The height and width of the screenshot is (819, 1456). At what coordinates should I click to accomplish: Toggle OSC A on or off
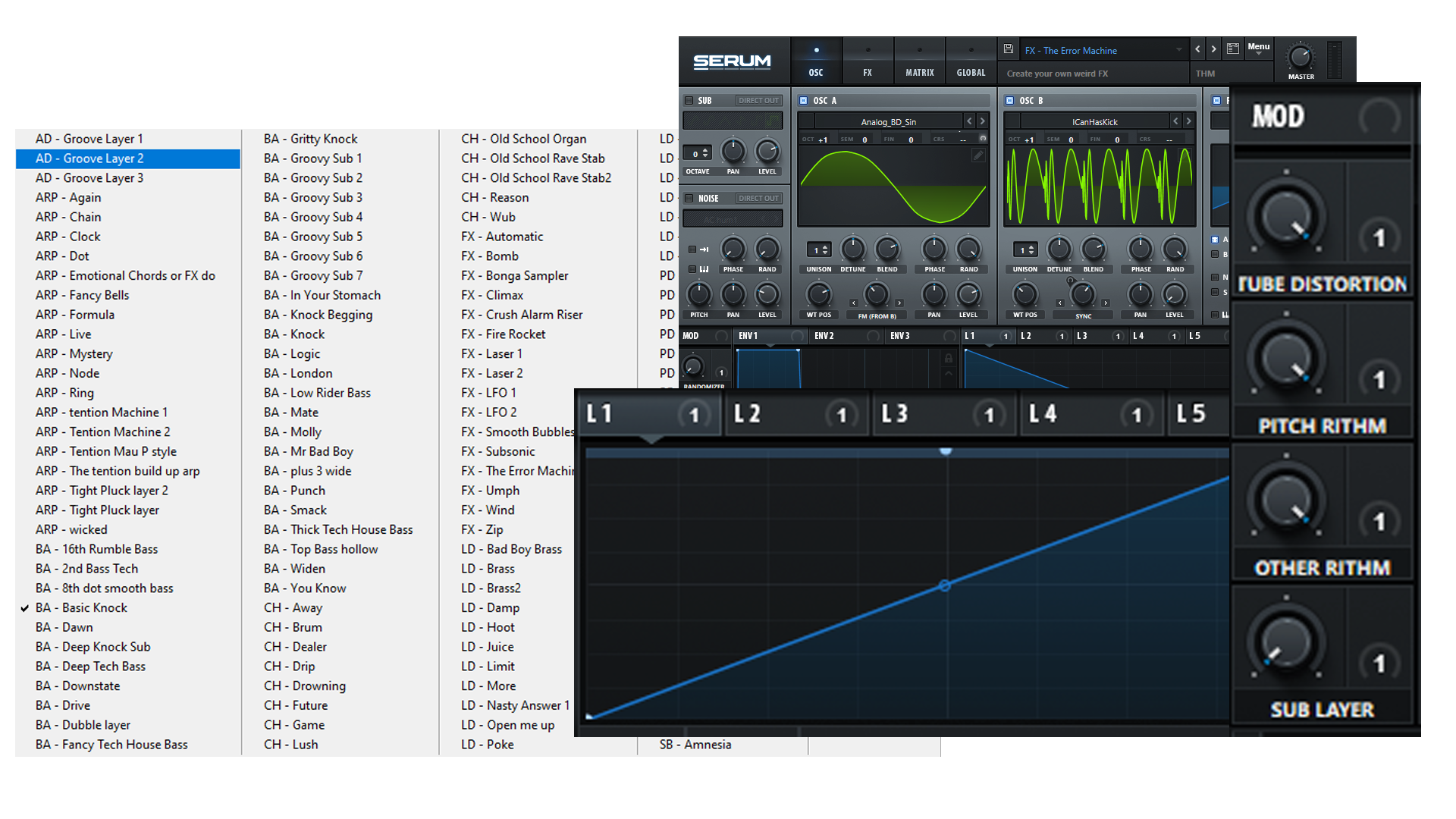804,101
